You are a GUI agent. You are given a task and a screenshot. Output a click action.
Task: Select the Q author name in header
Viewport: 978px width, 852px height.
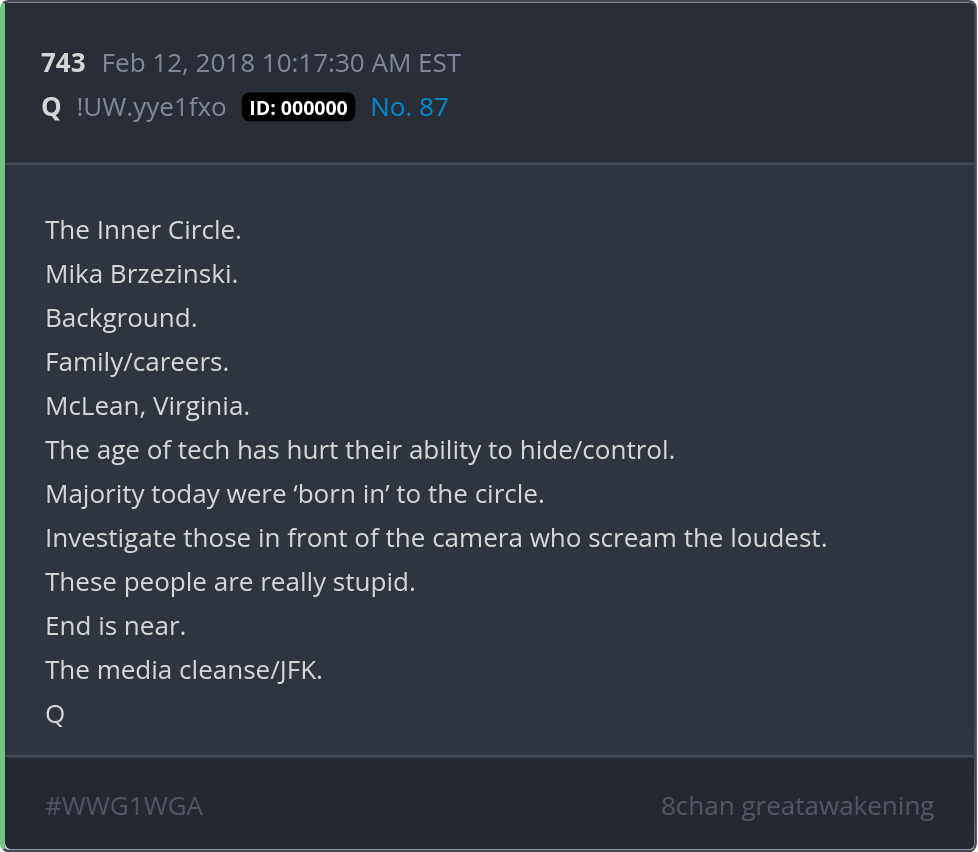[x=52, y=108]
